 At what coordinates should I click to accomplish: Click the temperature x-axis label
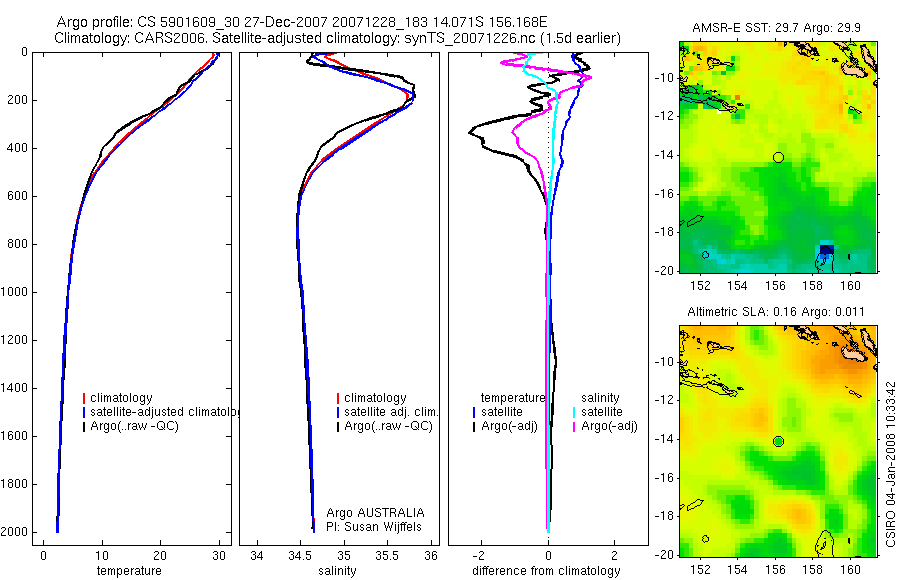pyautogui.click(x=129, y=571)
